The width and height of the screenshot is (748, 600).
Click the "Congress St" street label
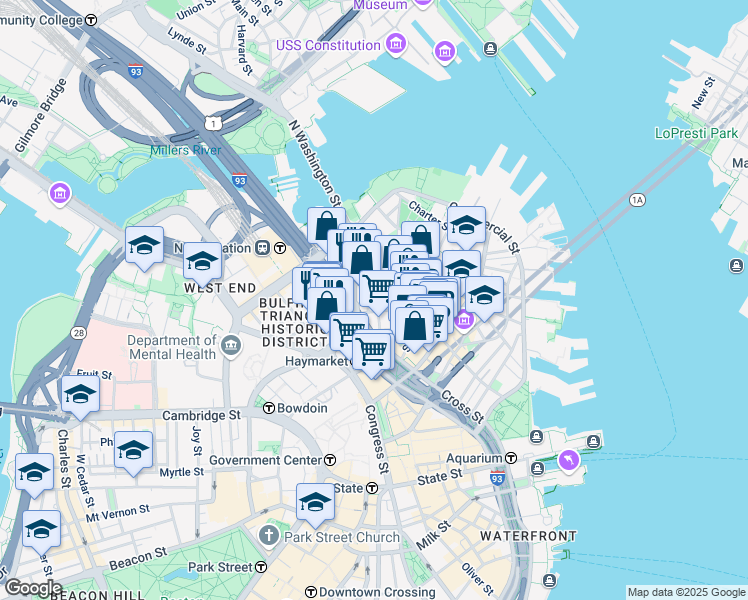tap(377, 439)
